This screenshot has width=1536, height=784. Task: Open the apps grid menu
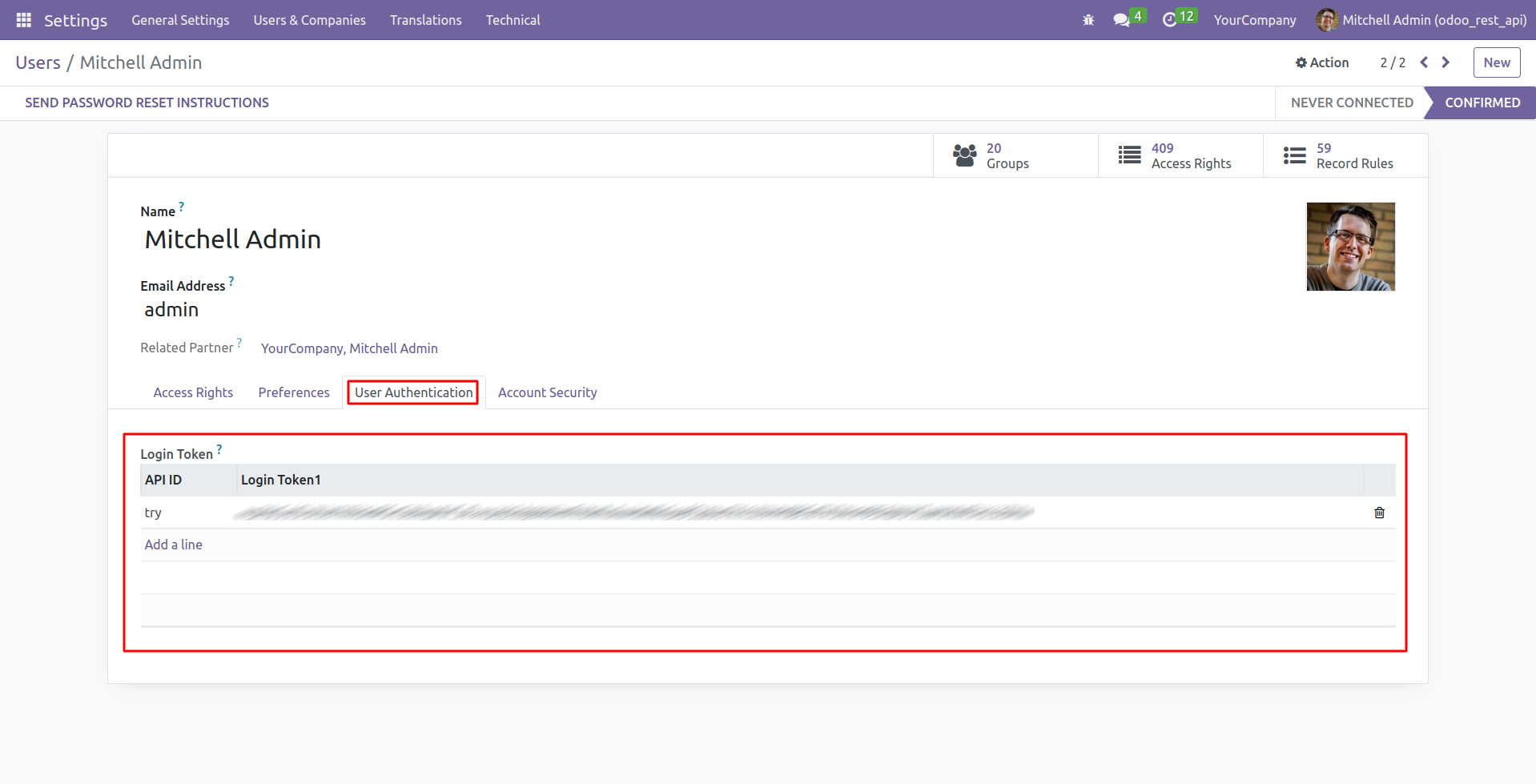23,19
